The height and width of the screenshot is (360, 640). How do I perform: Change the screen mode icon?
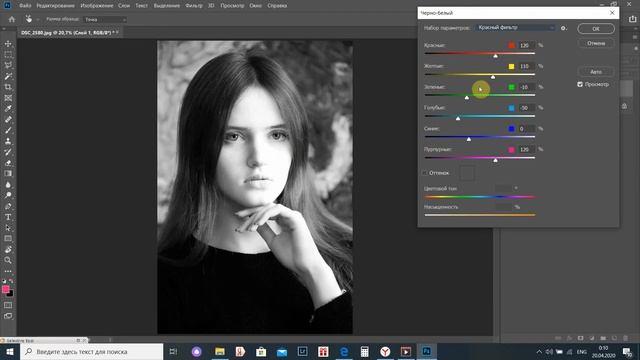(x=8, y=316)
